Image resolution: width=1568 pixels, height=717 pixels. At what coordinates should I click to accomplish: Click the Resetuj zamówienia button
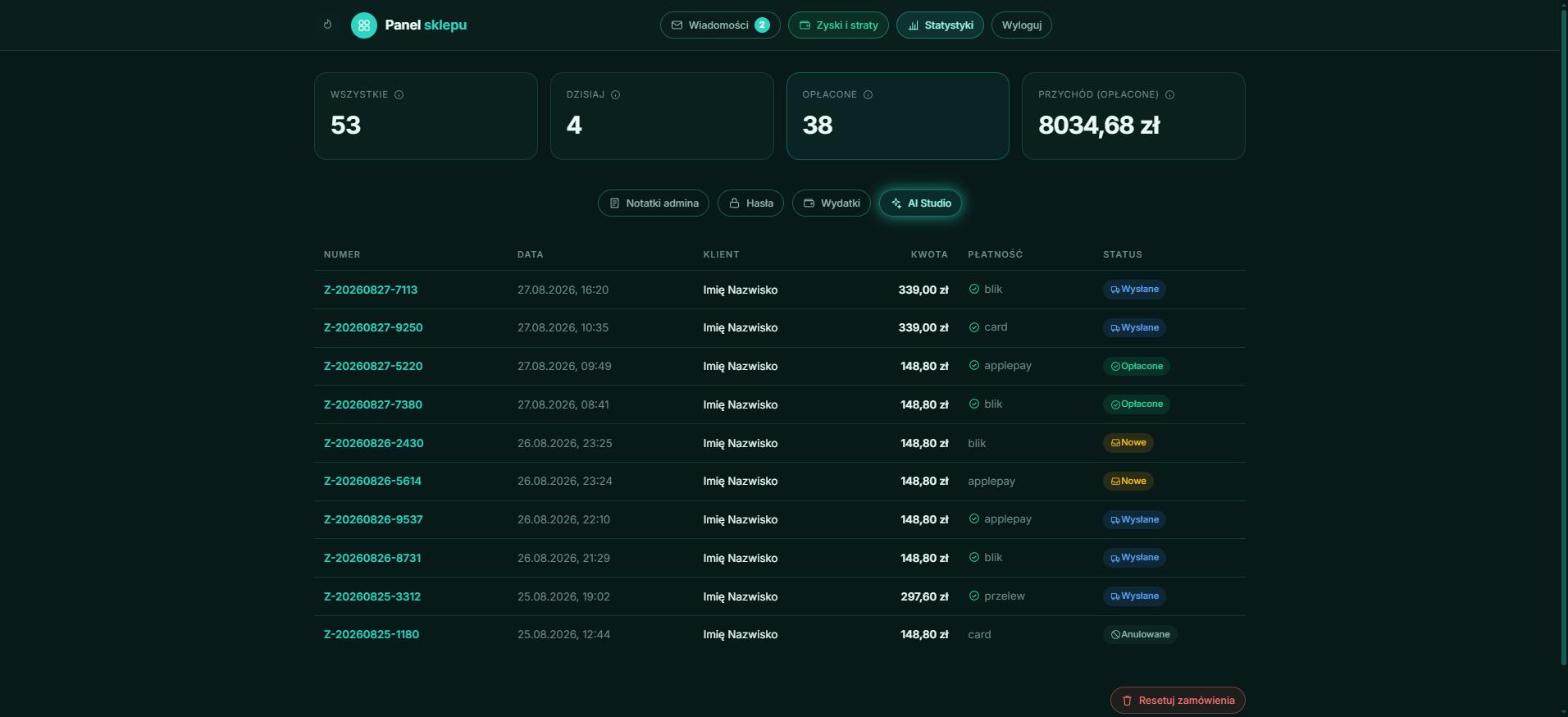[1177, 700]
